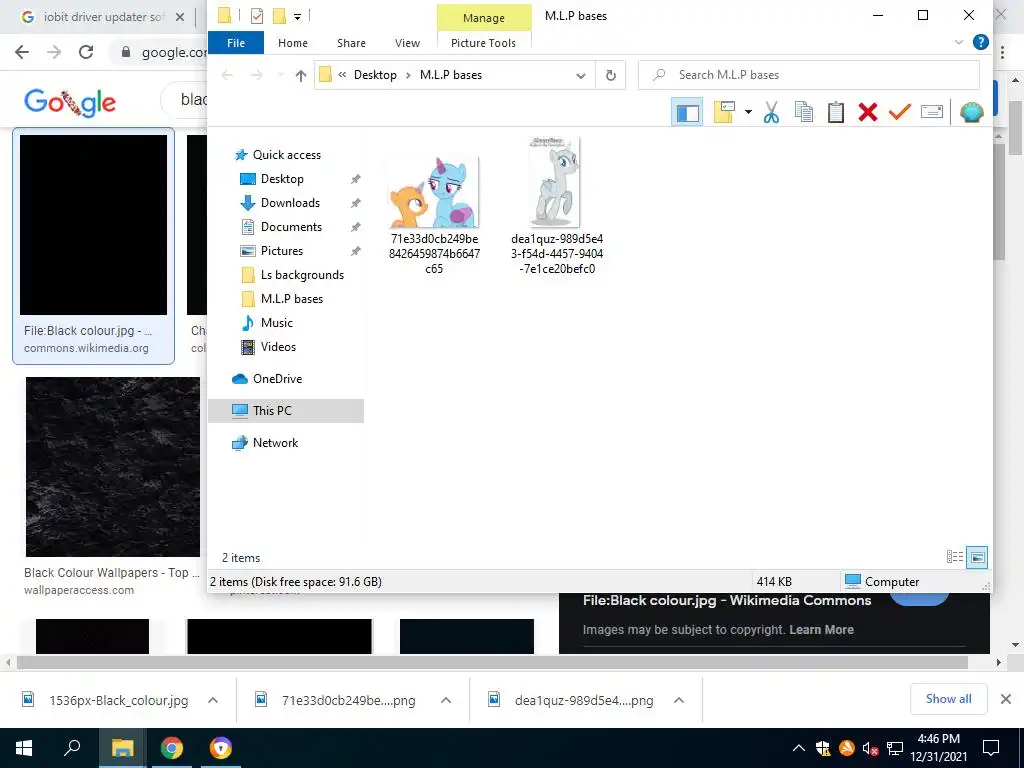Open Explorer help question mark icon
Image resolution: width=1024 pixels, height=768 pixels.
(x=980, y=42)
